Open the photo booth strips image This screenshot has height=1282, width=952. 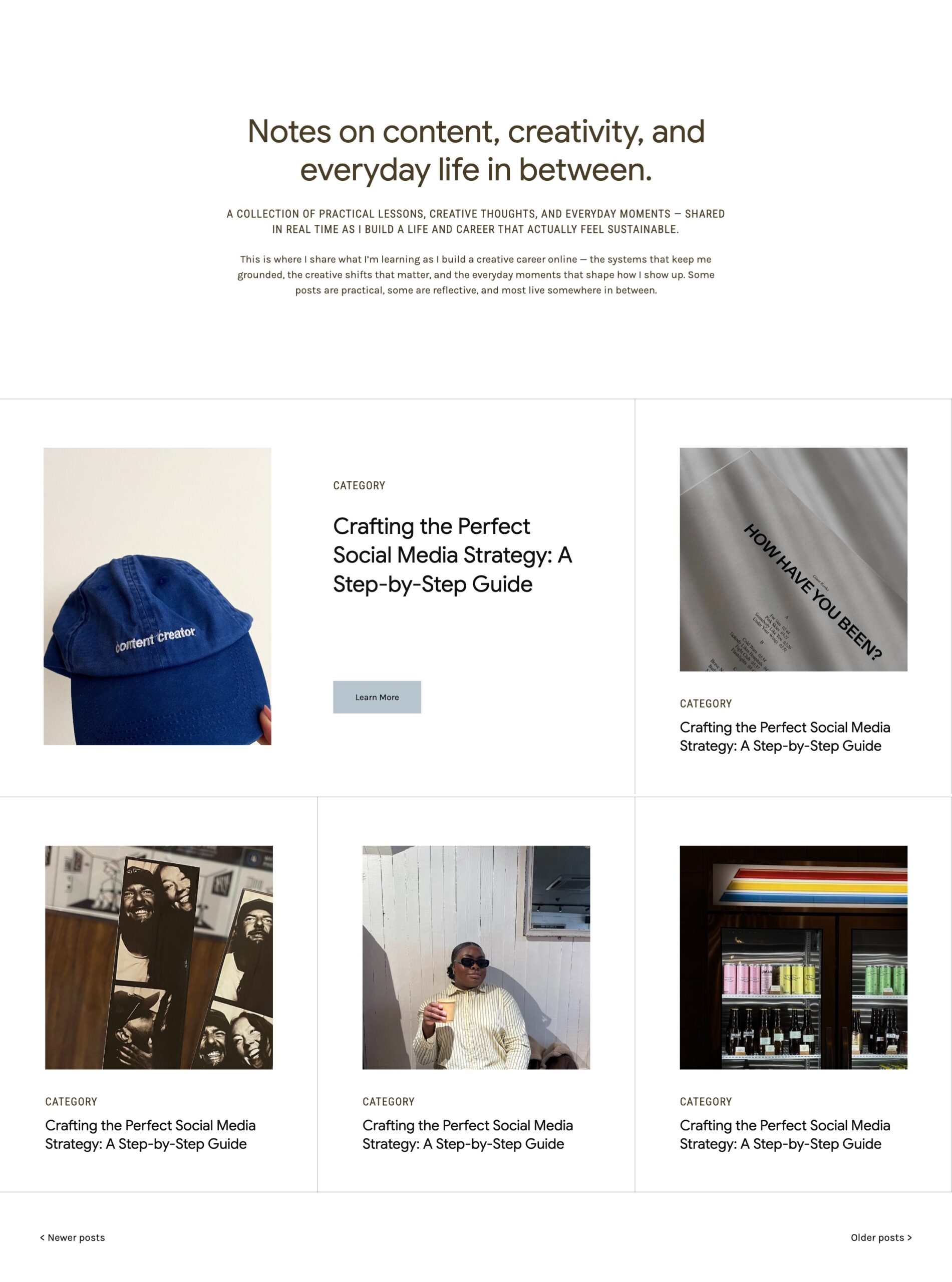pyautogui.click(x=159, y=957)
